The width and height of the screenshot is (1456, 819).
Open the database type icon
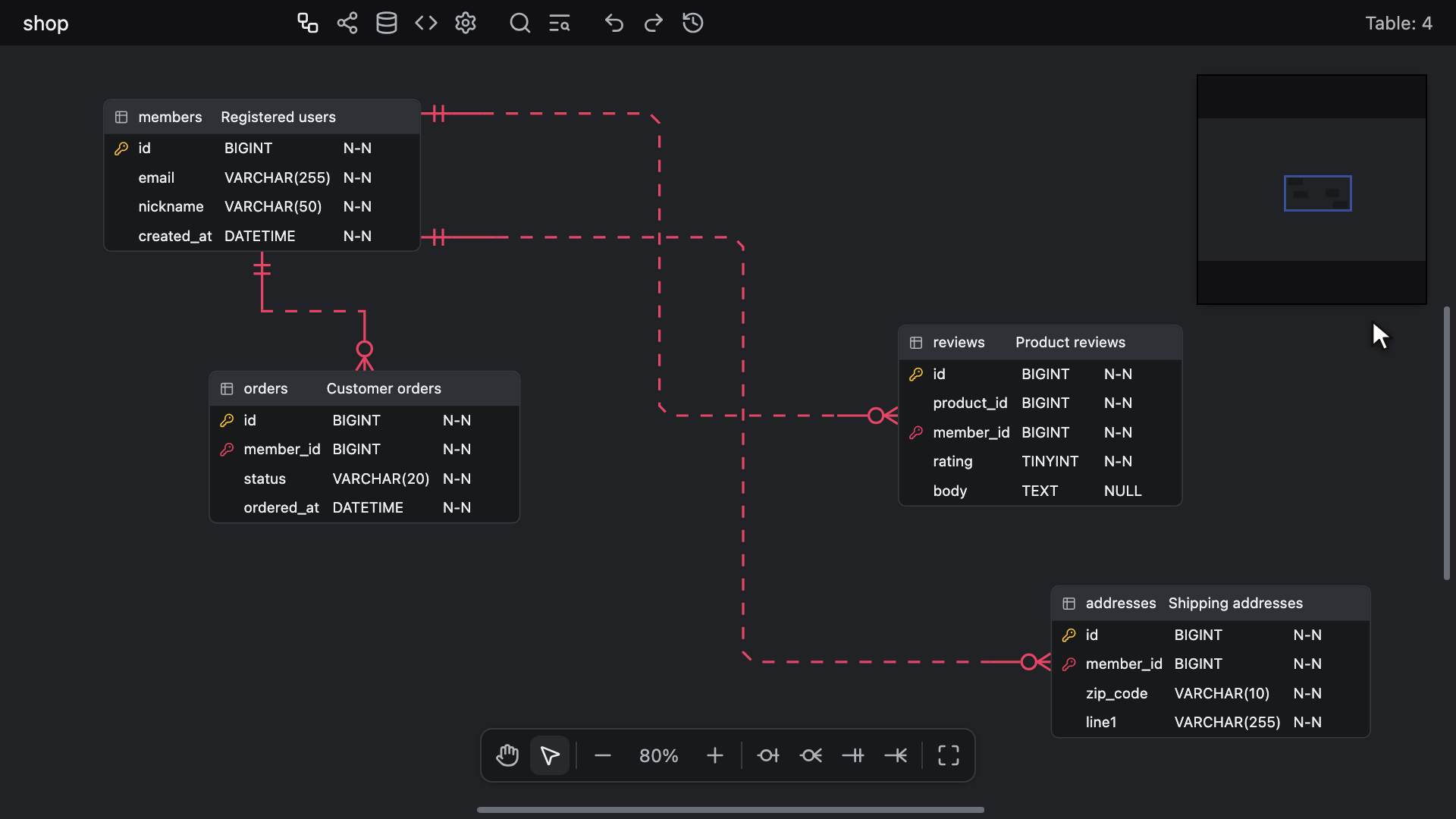pos(387,23)
